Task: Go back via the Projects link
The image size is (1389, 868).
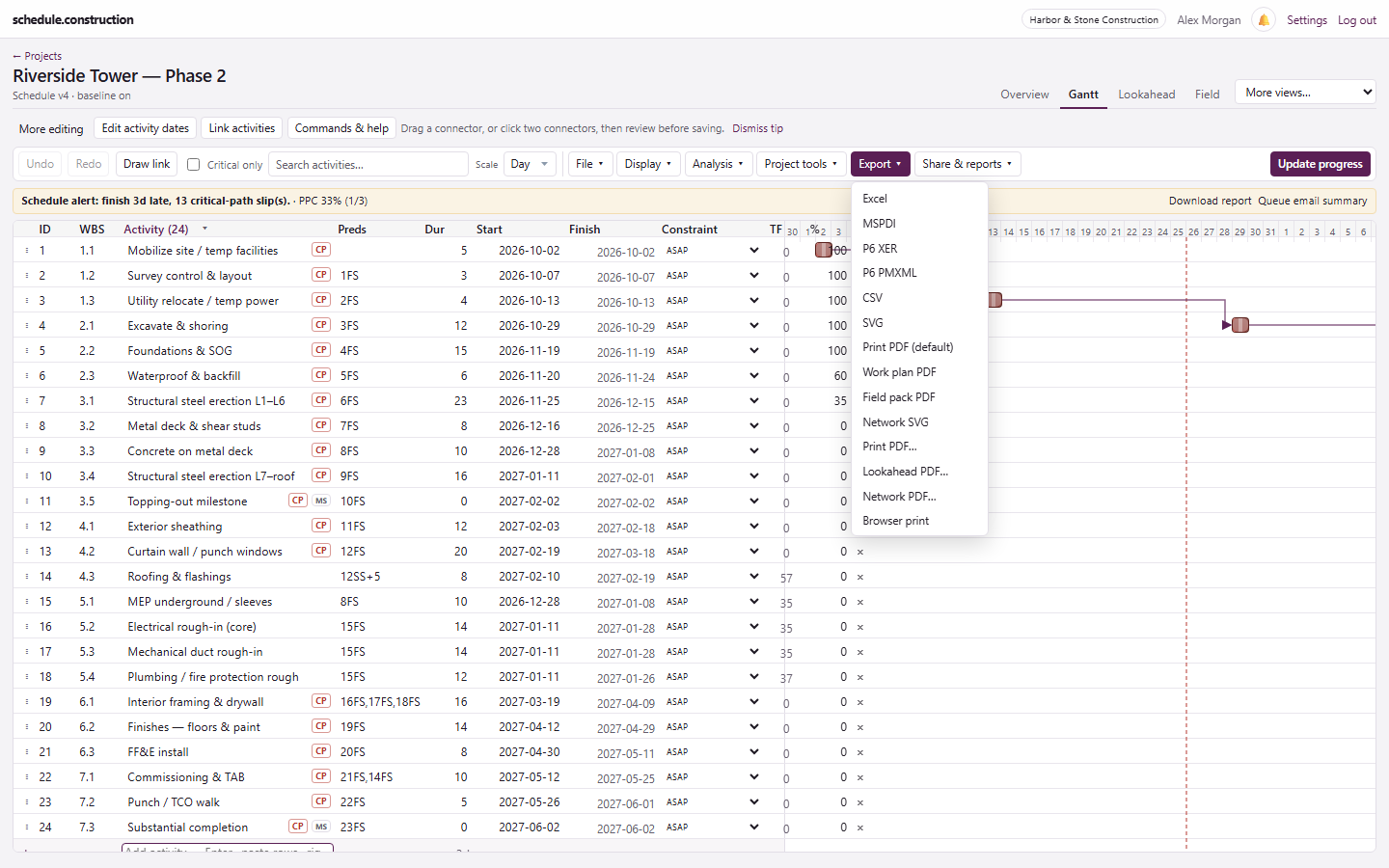Action: [37, 56]
